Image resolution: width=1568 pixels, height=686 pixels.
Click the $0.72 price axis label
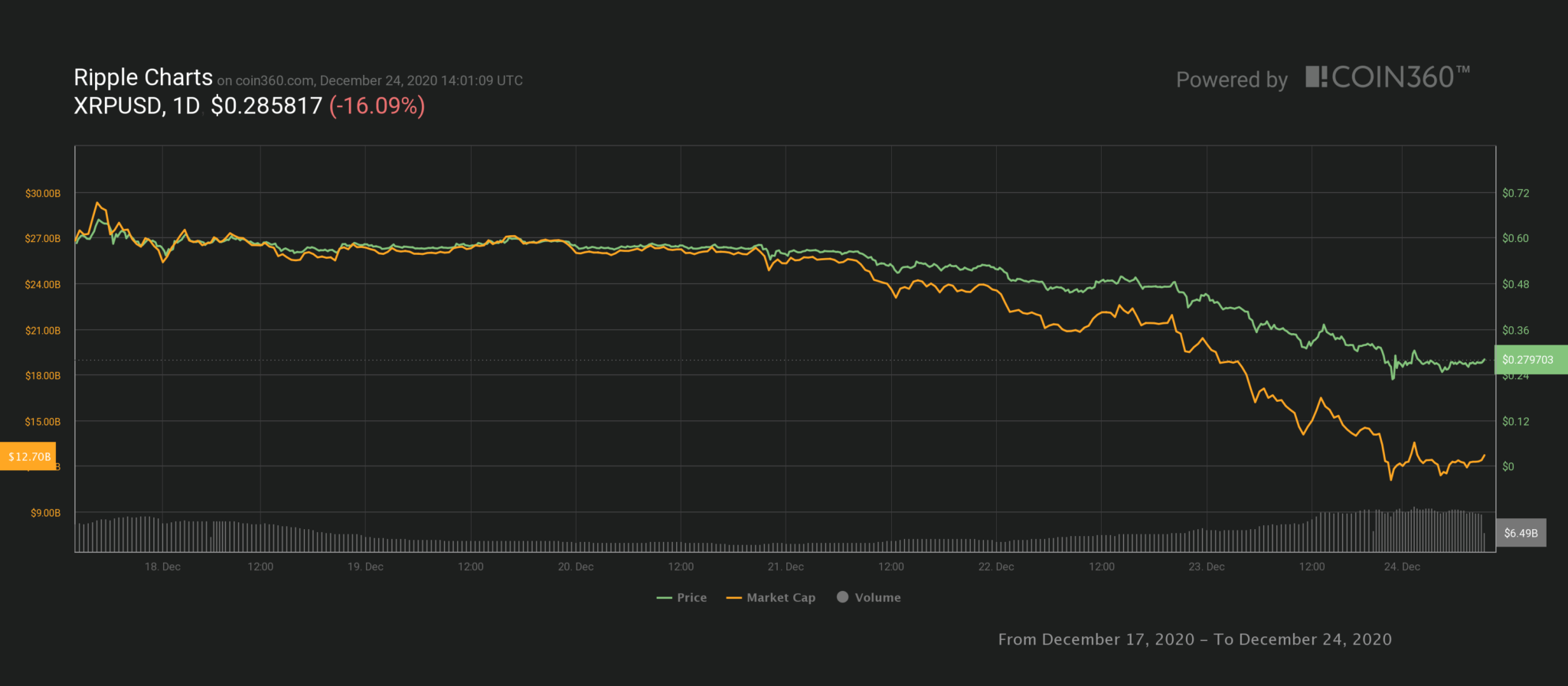click(1515, 193)
